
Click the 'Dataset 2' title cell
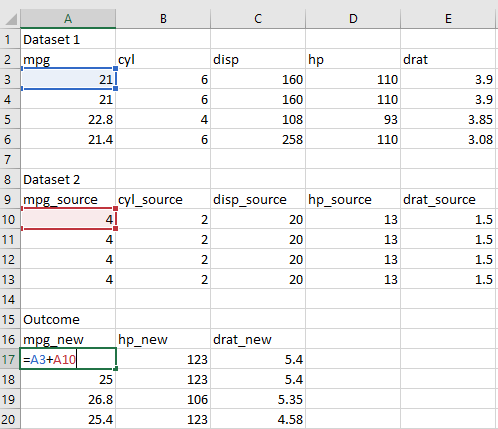pyautogui.click(x=68, y=179)
